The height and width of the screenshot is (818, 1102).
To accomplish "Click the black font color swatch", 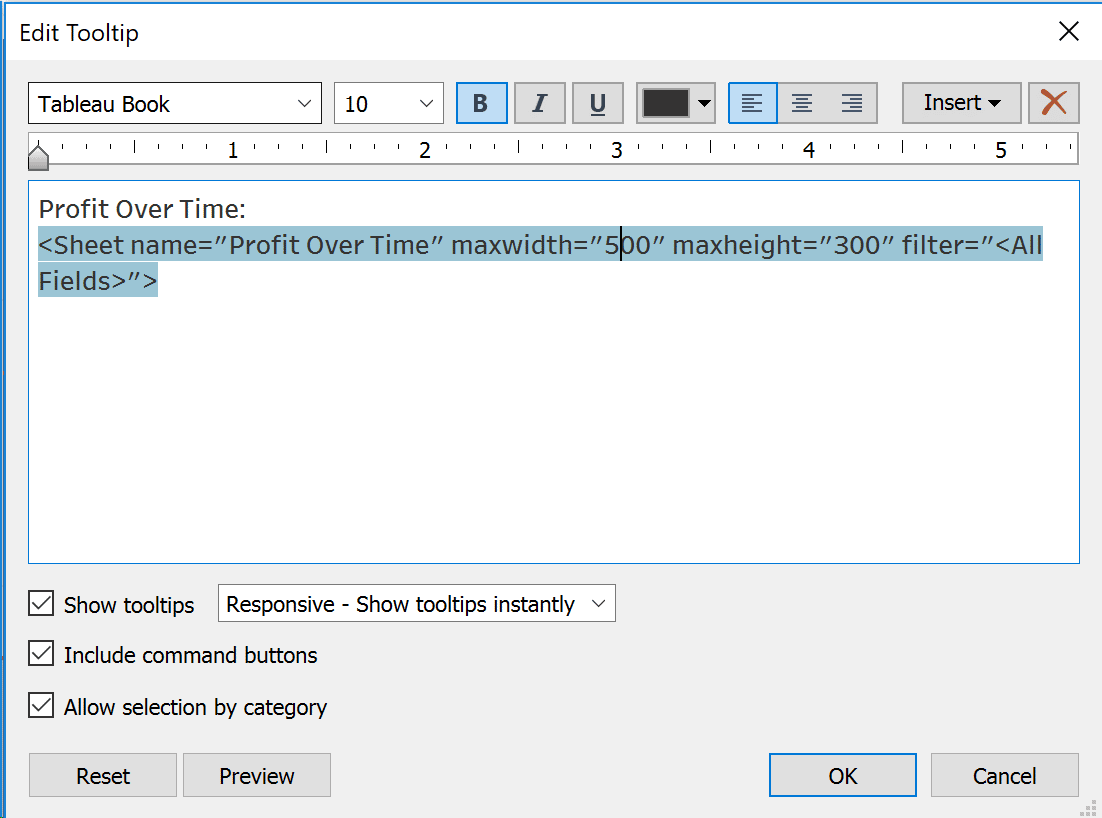I will (x=665, y=103).
